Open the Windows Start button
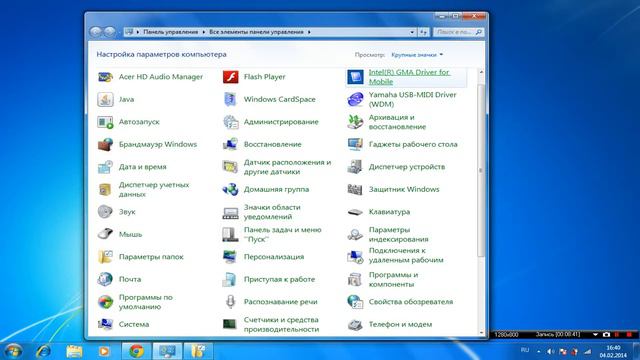640x360 pixels. (x=12, y=351)
